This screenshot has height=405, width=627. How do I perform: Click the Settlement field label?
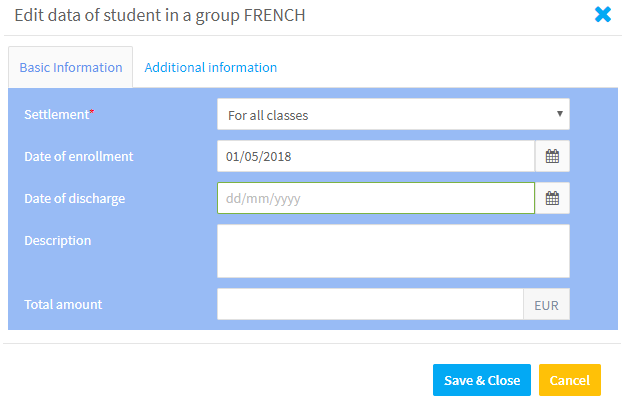point(59,115)
